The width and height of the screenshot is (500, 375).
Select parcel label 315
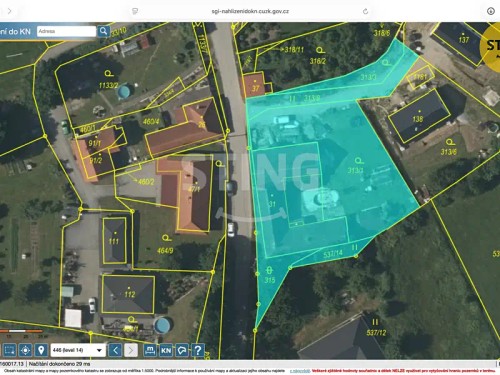[270, 280]
